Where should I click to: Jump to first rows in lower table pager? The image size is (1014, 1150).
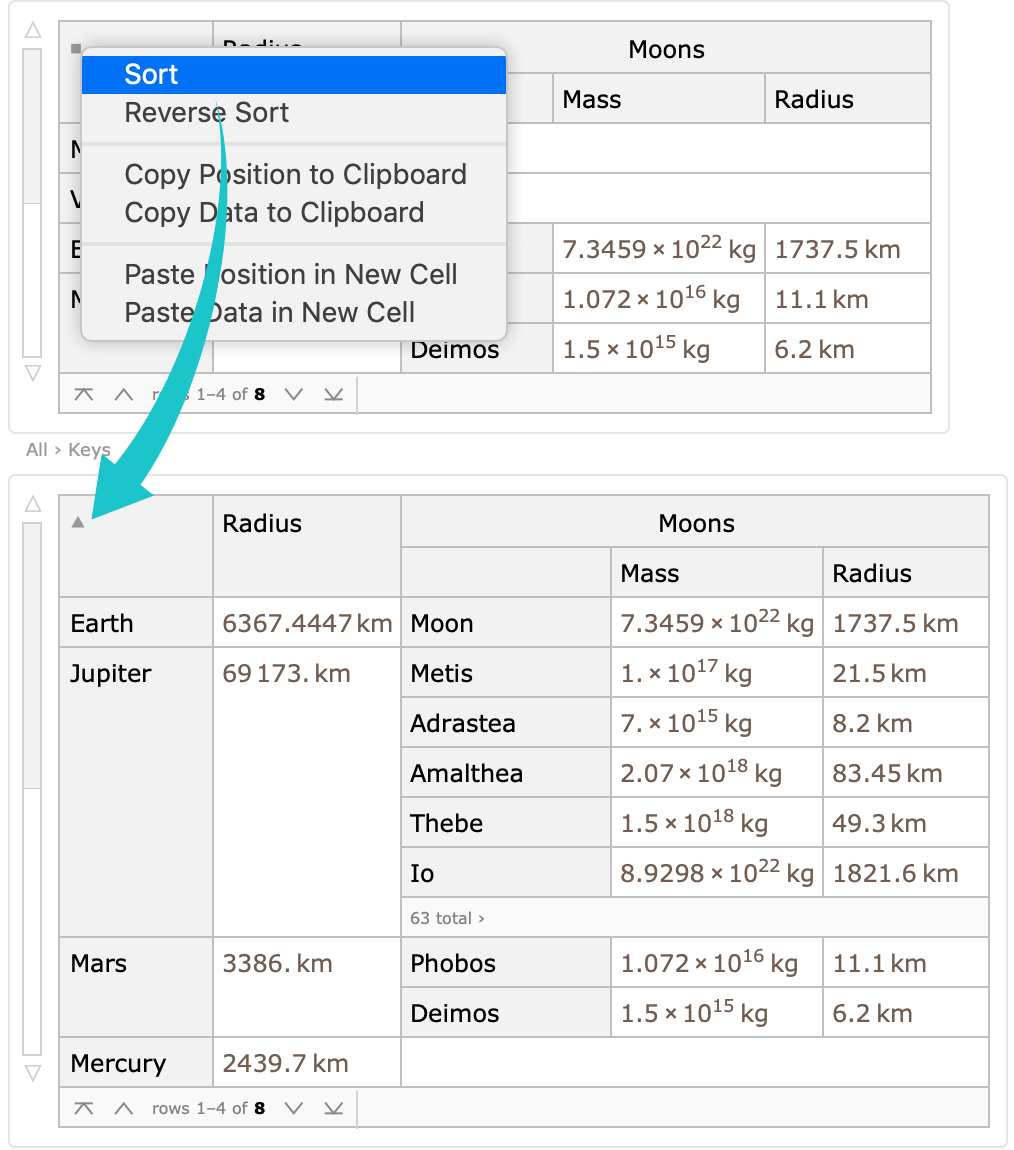tap(84, 1108)
